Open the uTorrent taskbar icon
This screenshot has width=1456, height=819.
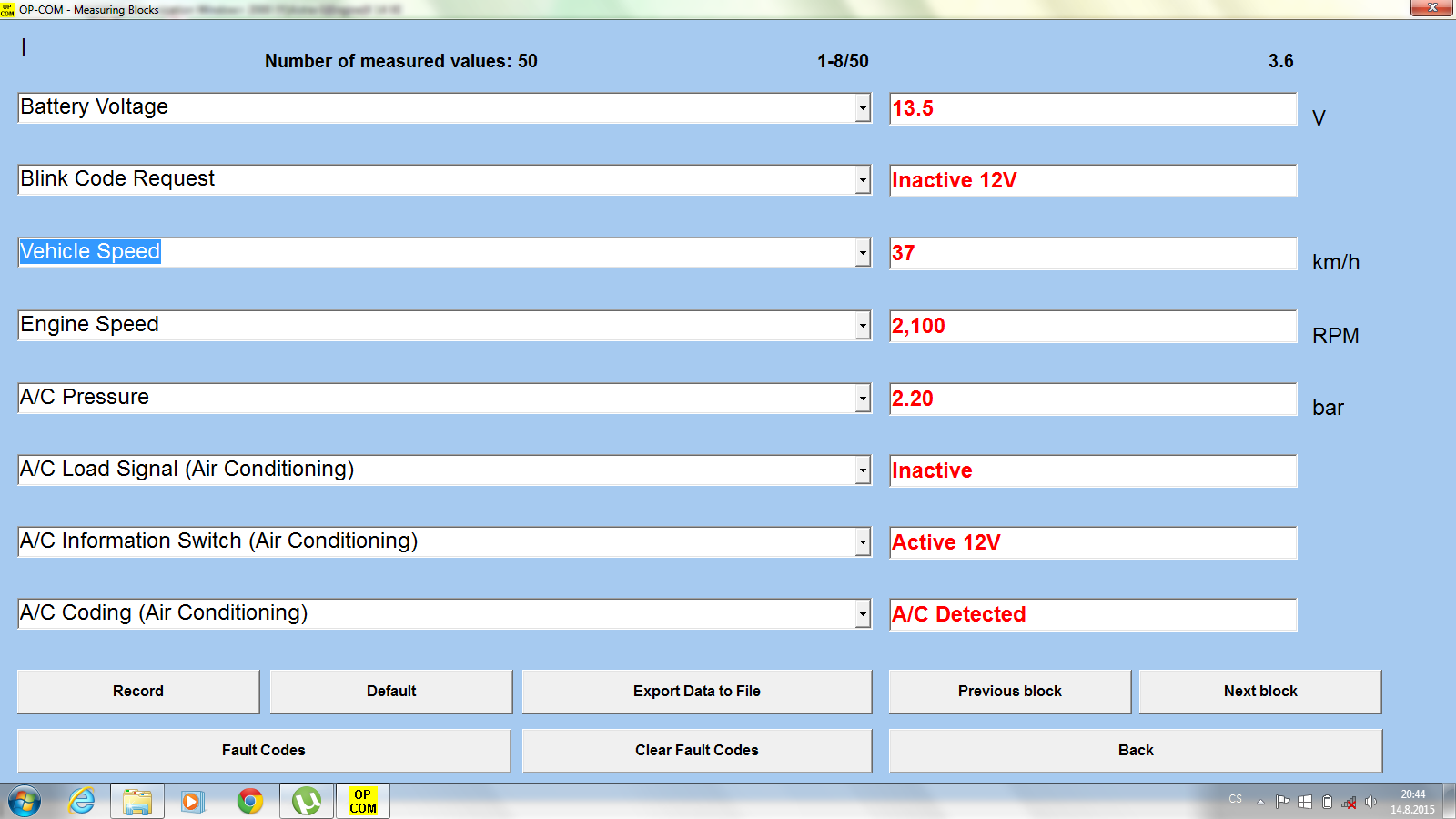306,801
